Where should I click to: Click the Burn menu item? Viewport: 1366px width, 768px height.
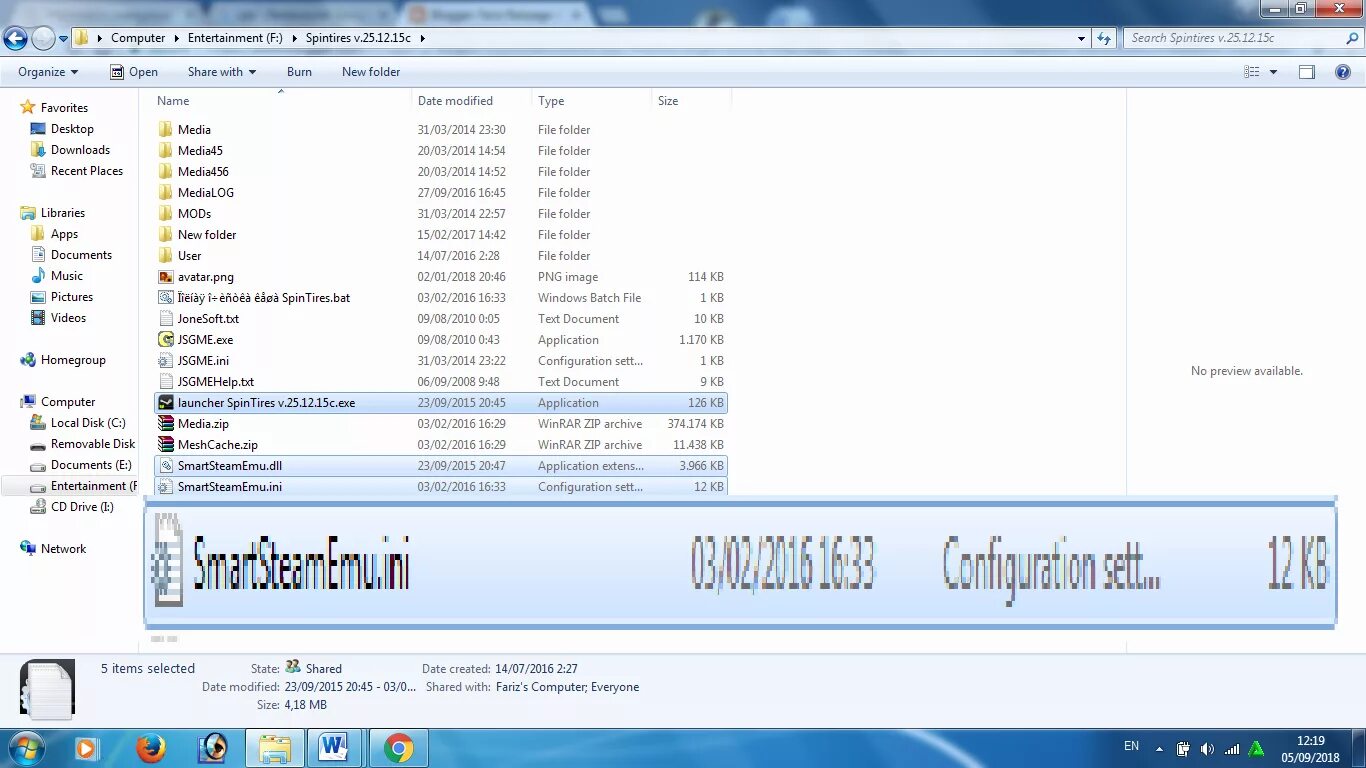(x=299, y=71)
